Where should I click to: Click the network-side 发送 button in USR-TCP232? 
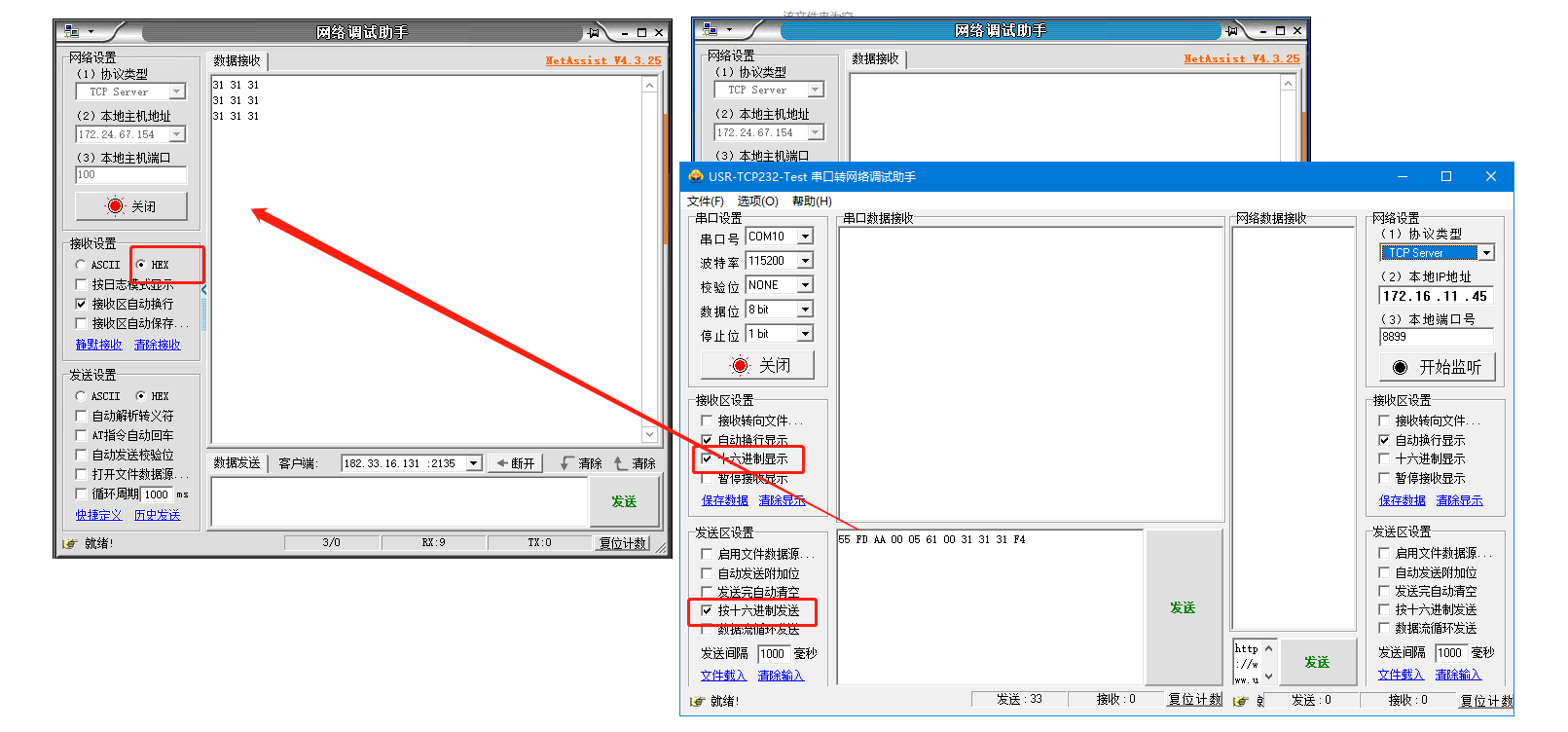1317,662
